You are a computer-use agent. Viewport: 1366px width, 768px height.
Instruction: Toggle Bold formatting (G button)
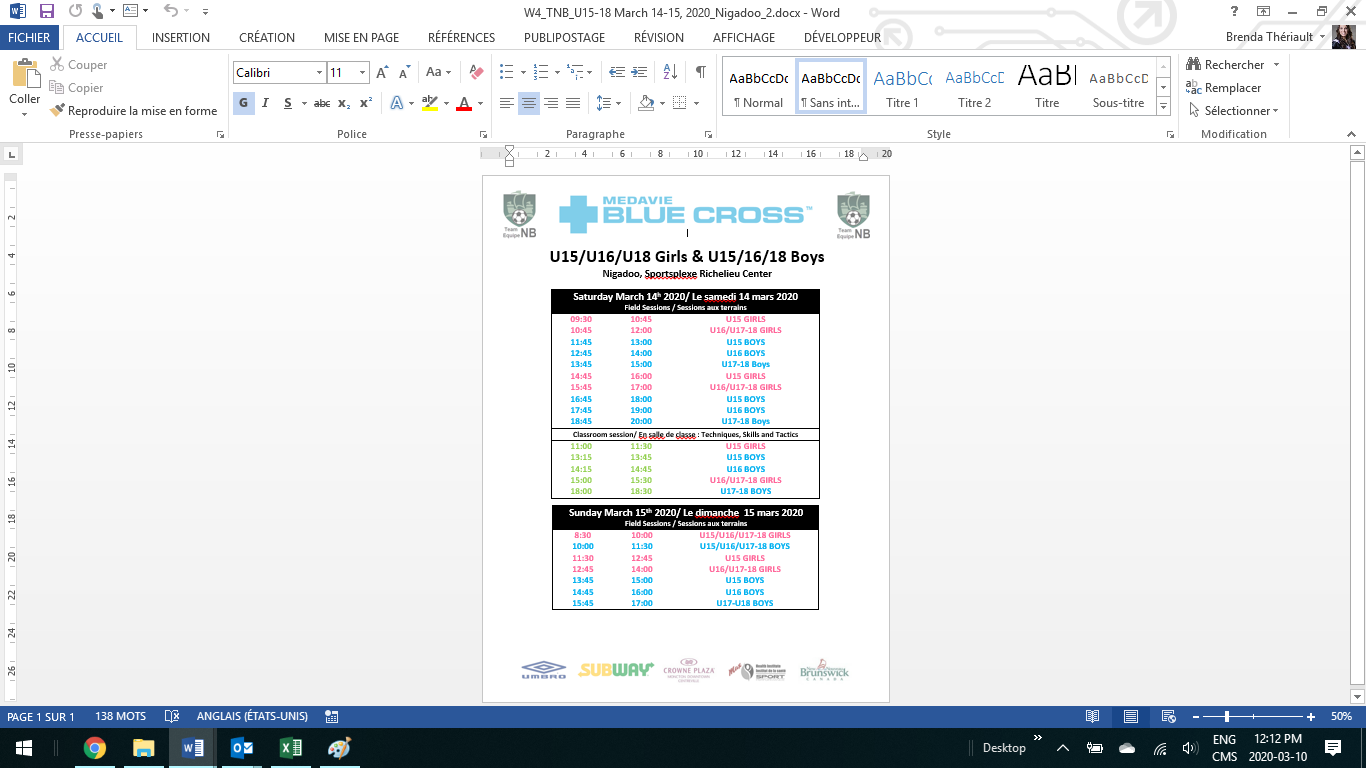click(x=243, y=103)
